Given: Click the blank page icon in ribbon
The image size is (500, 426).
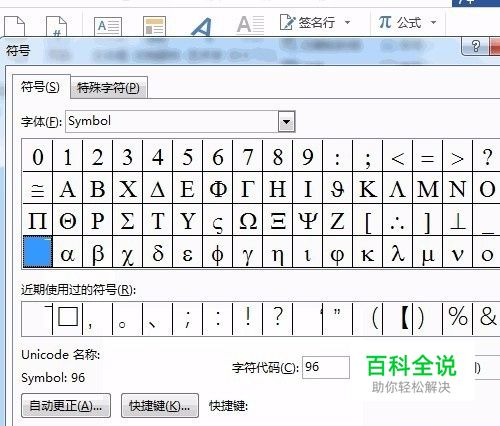Looking at the screenshot, I should (x=15, y=27).
